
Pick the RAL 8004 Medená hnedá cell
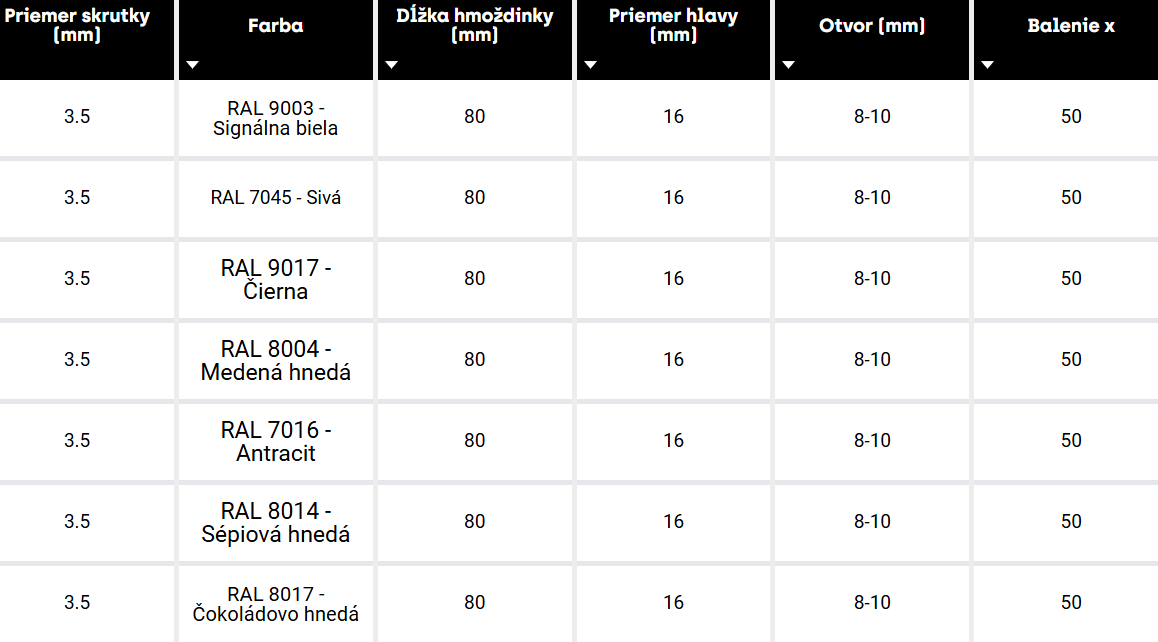click(276, 361)
